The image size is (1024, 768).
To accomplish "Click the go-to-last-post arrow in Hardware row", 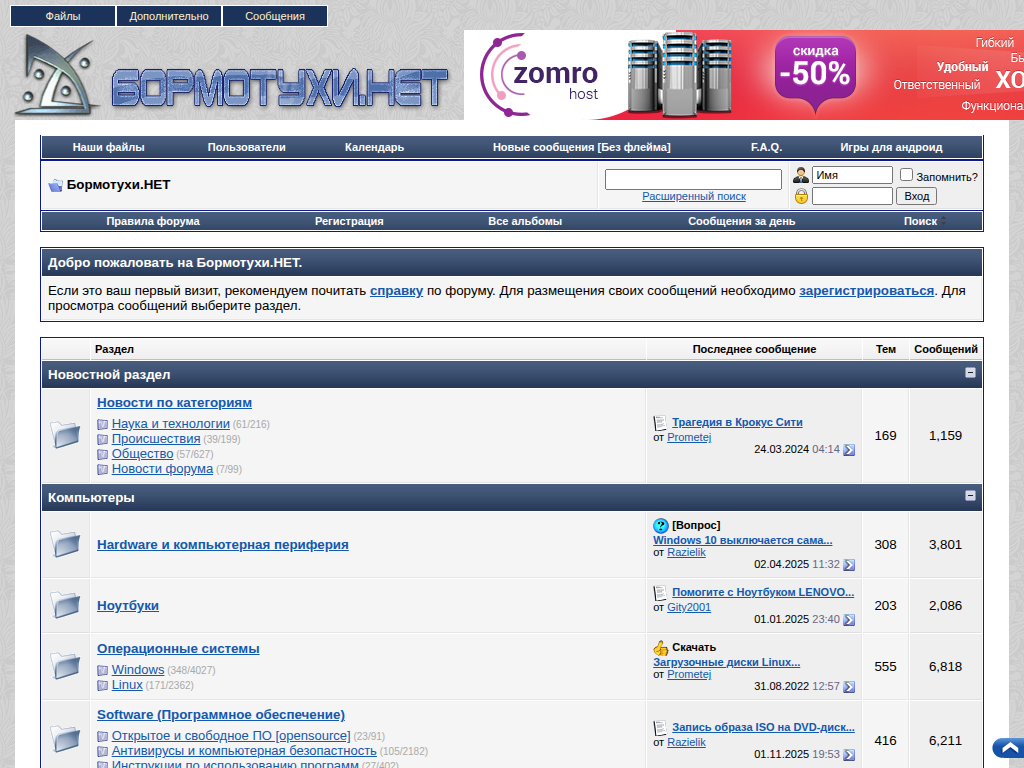I will coord(849,565).
